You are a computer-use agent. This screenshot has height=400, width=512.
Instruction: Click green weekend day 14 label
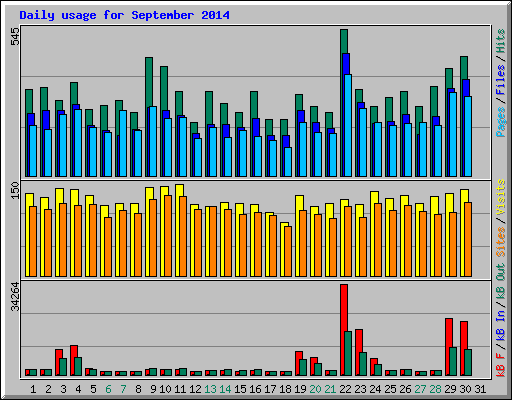[225, 389]
